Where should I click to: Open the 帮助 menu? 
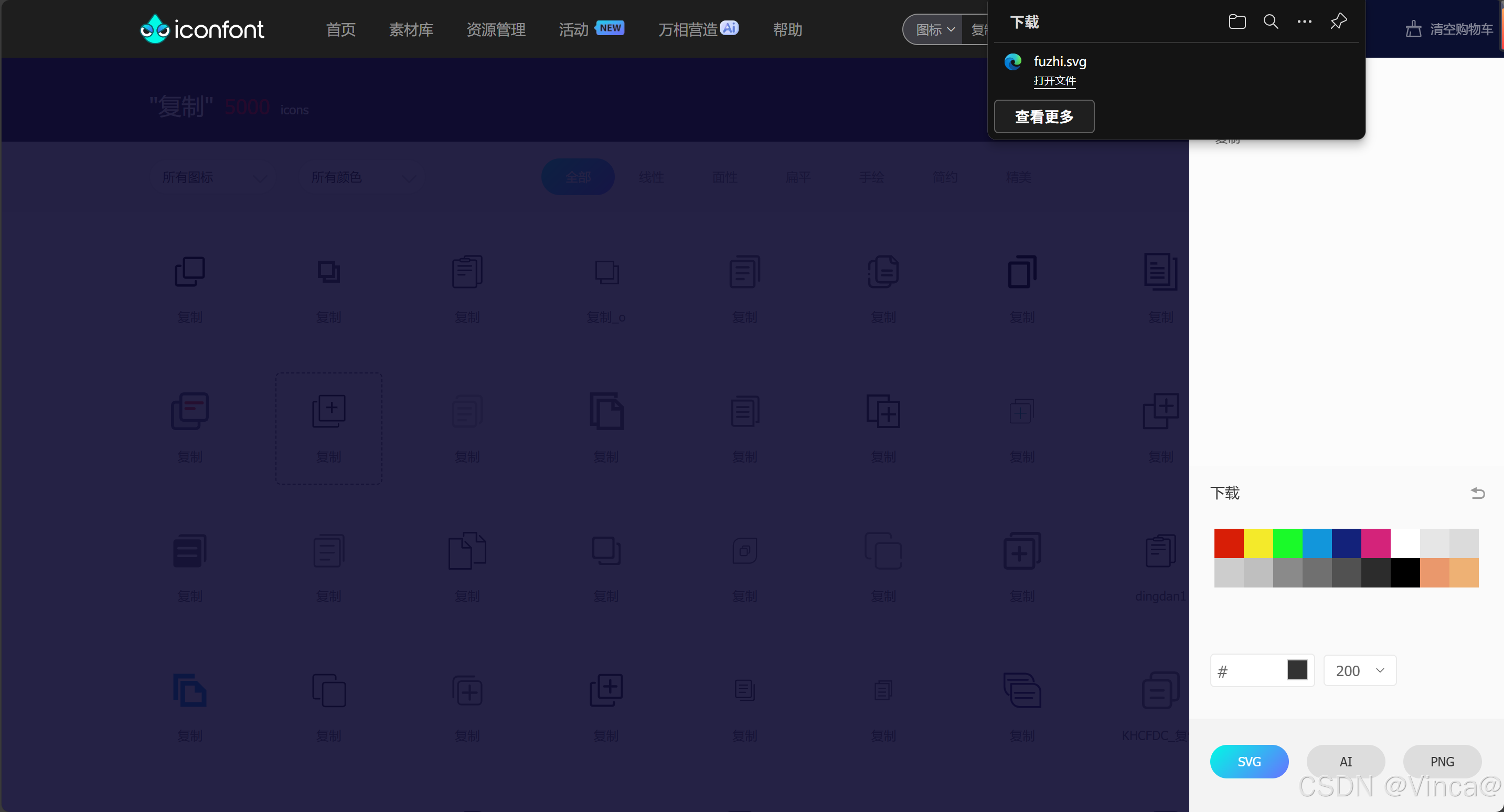[787, 29]
